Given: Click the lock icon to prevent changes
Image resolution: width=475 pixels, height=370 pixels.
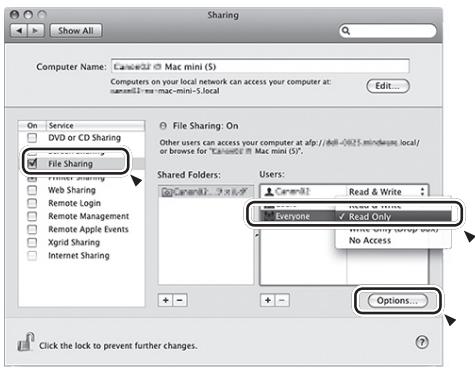Looking at the screenshot, I should 26,342.
